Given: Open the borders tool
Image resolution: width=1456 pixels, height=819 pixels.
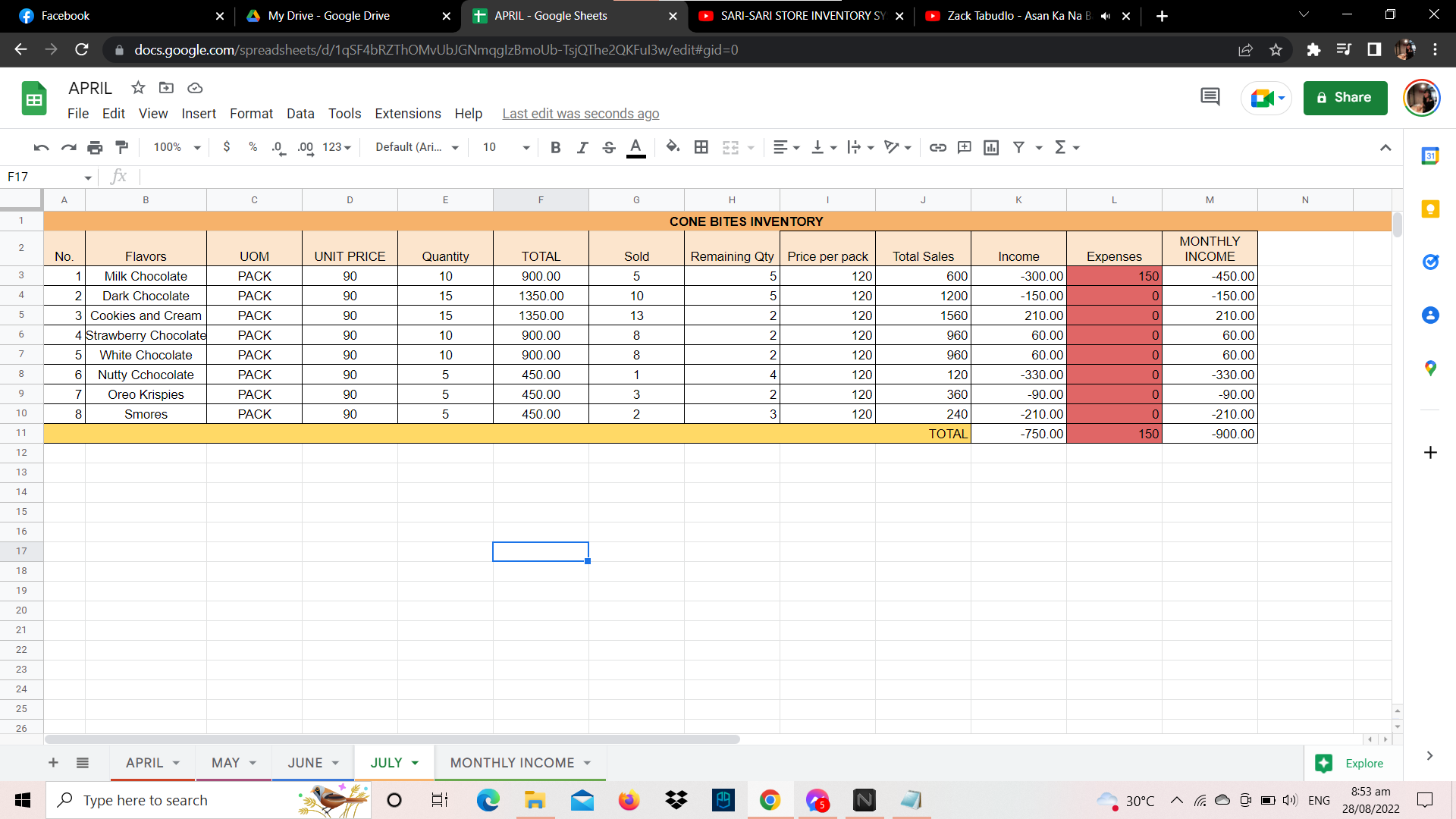Looking at the screenshot, I should click(x=701, y=147).
